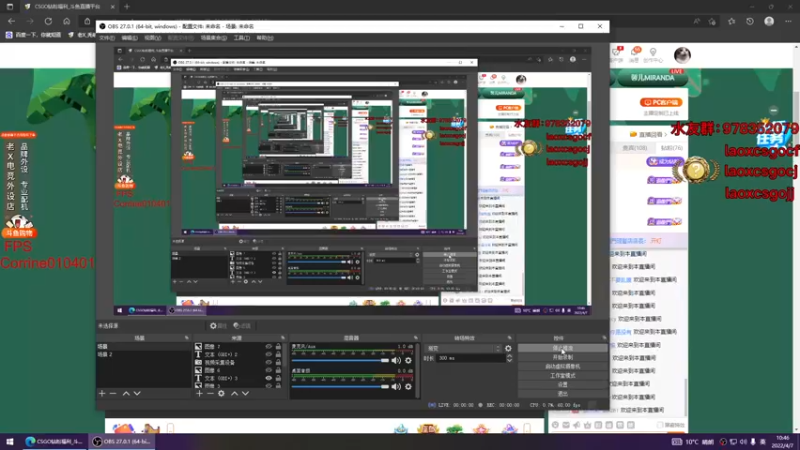The width and height of the screenshot is (800, 450).
Task: Click the transition duration 300 ms field
Action: click(469, 358)
